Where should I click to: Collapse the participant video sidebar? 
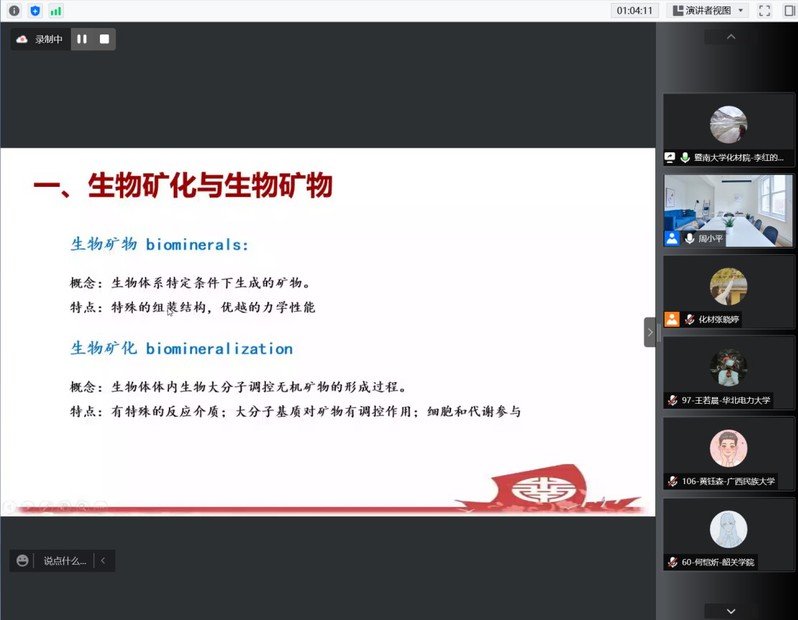(650, 332)
